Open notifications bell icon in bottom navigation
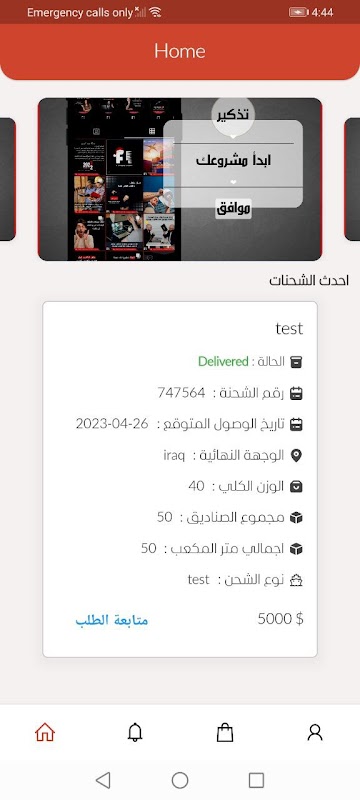360x800 pixels. [135, 733]
